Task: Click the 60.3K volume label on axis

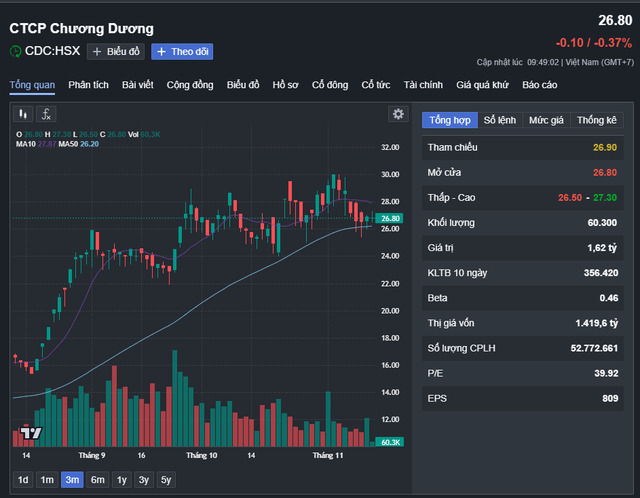Action: tap(390, 441)
